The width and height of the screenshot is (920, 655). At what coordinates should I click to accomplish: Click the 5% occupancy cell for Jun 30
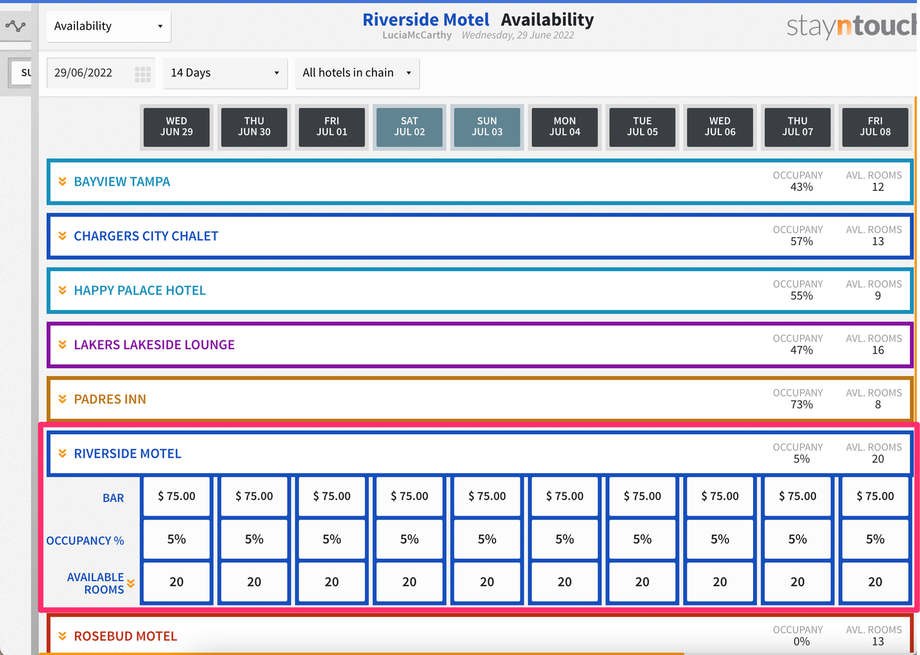(x=254, y=539)
